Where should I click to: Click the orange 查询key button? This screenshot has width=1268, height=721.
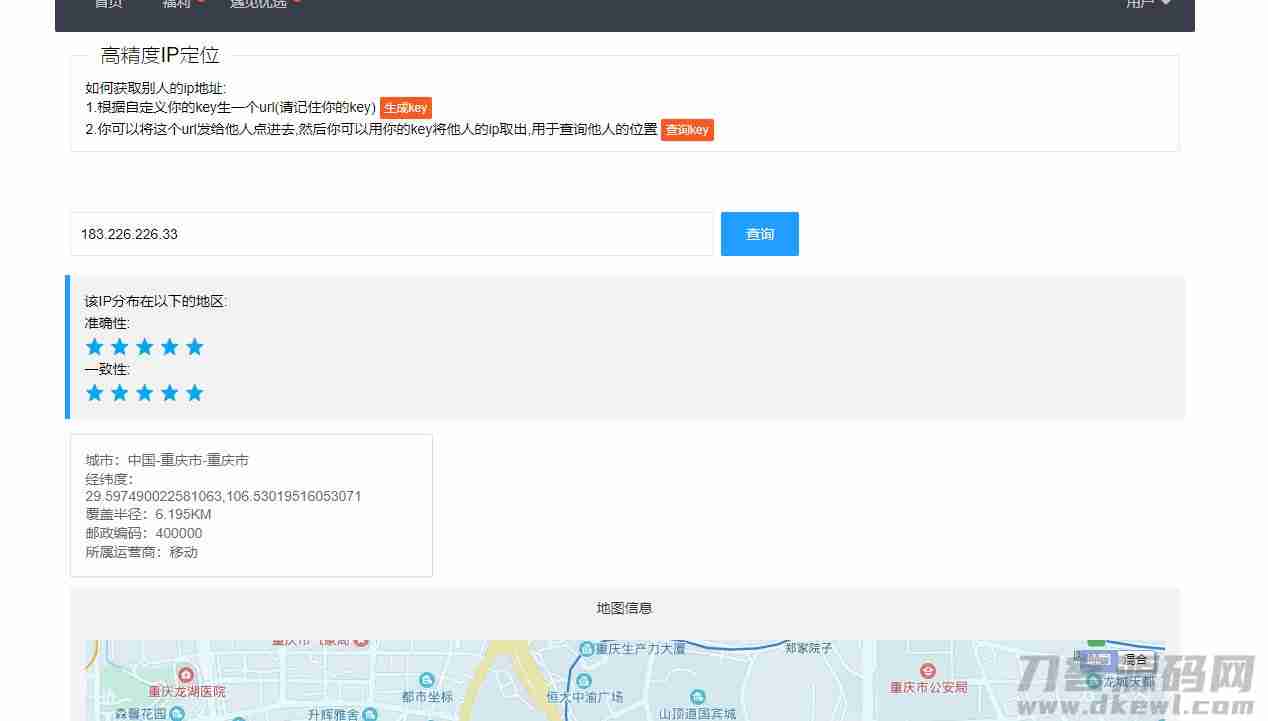tap(687, 130)
